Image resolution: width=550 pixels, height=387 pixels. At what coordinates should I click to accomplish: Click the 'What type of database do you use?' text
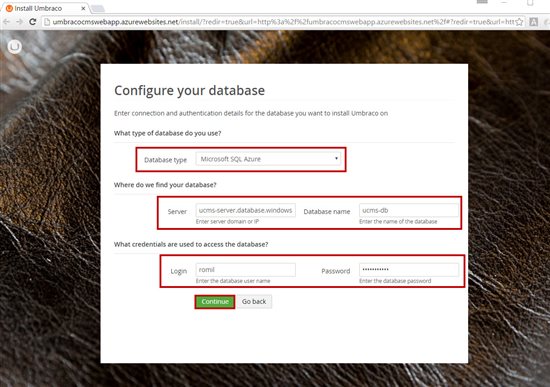tap(167, 133)
